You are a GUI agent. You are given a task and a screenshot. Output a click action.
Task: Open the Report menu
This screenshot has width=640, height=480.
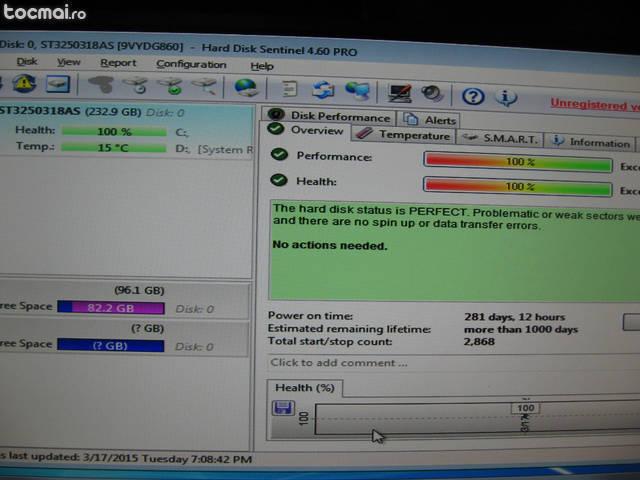(x=118, y=63)
